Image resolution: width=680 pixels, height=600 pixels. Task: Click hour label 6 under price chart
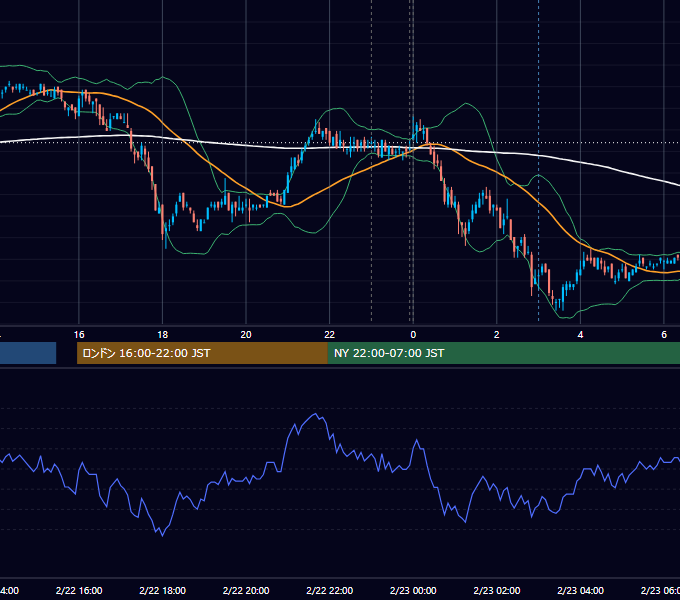pyautogui.click(x=664, y=335)
